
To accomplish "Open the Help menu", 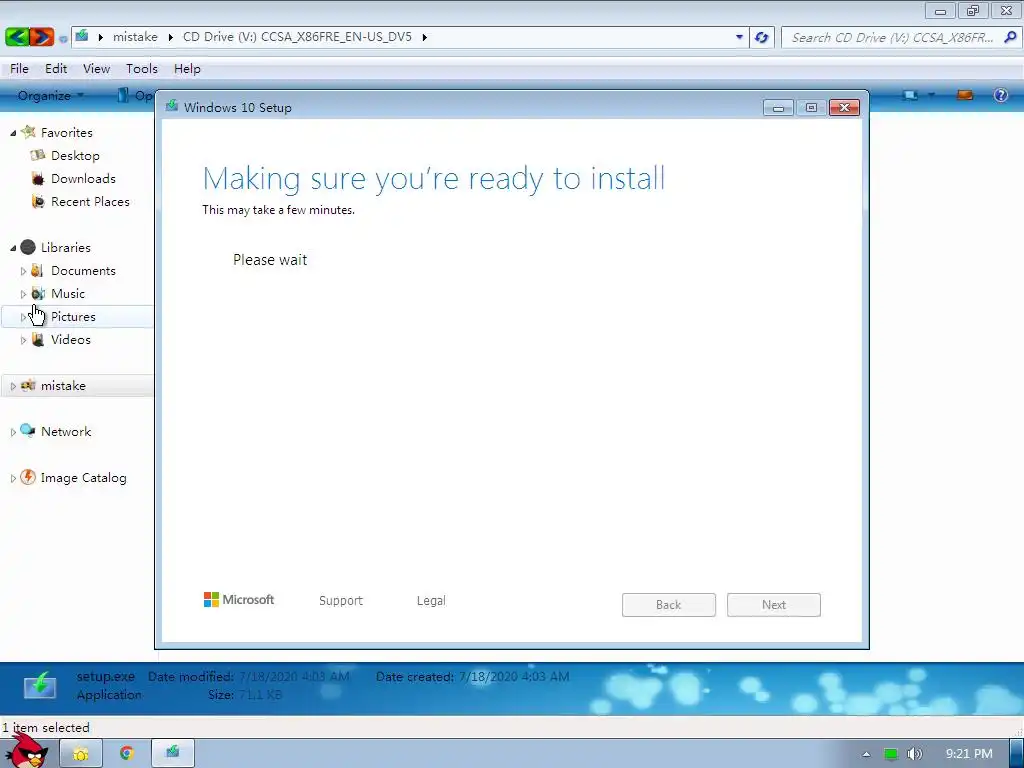I will point(187,69).
